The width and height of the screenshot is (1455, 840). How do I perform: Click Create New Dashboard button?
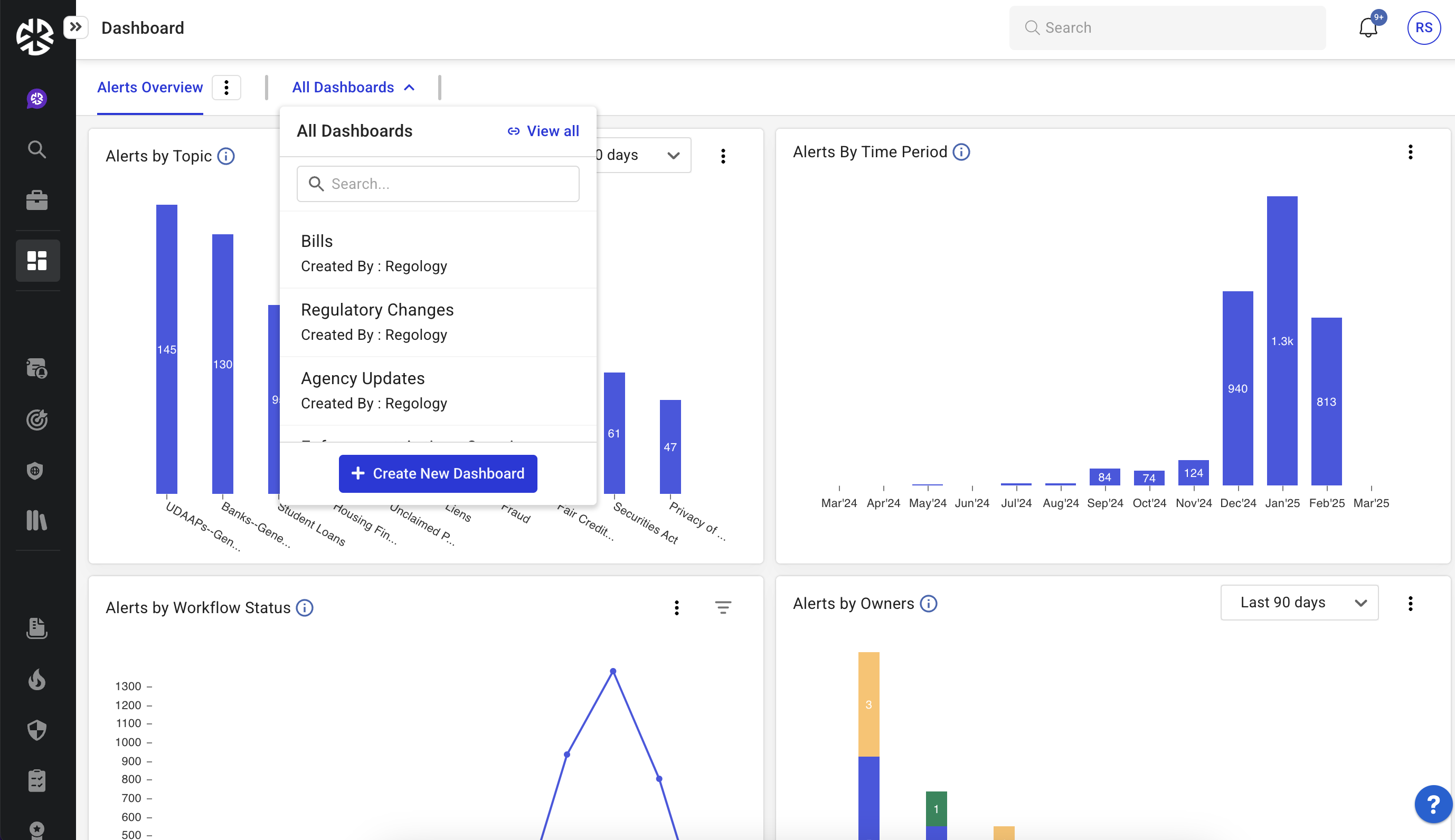(x=438, y=474)
